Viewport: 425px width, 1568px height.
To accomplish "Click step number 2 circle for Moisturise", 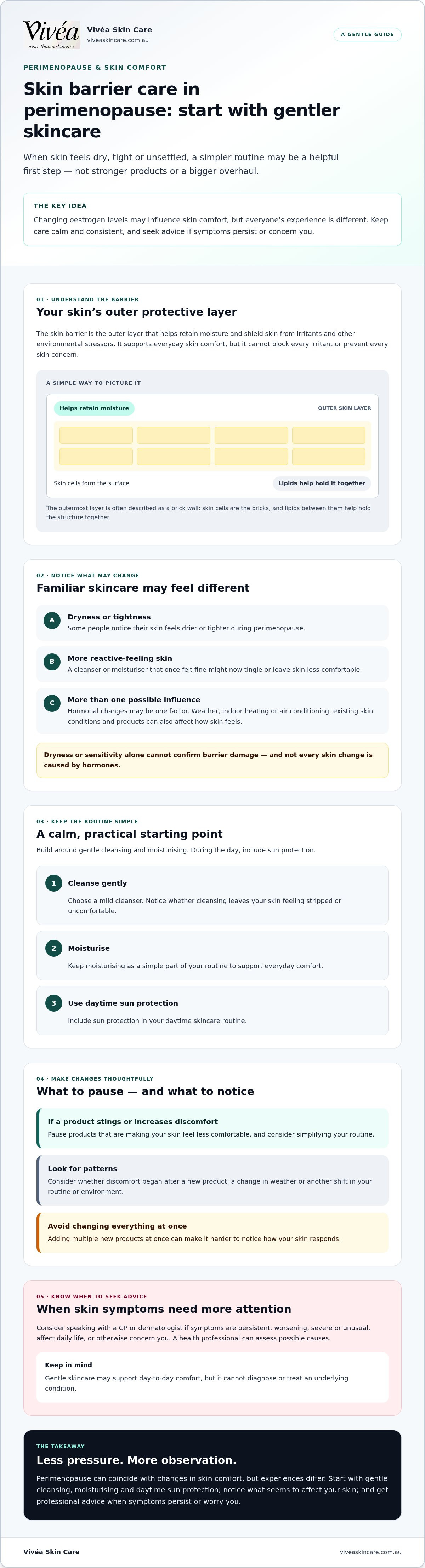I will (53, 948).
